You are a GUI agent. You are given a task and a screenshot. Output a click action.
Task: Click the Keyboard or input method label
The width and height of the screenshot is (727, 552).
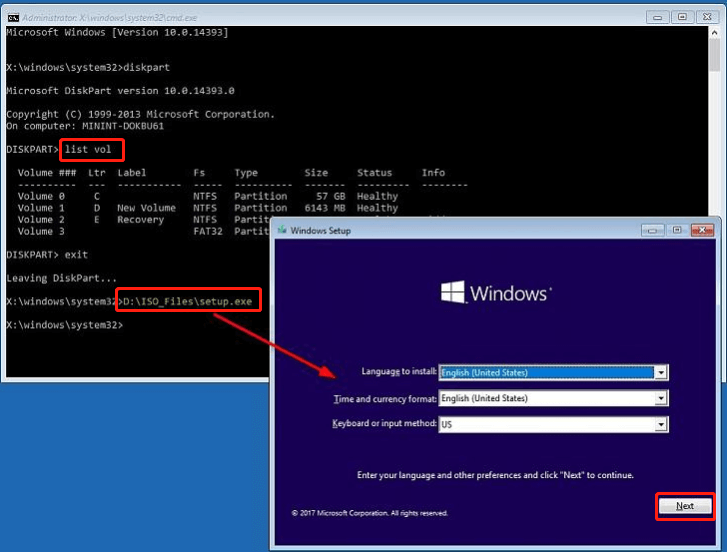click(384, 424)
